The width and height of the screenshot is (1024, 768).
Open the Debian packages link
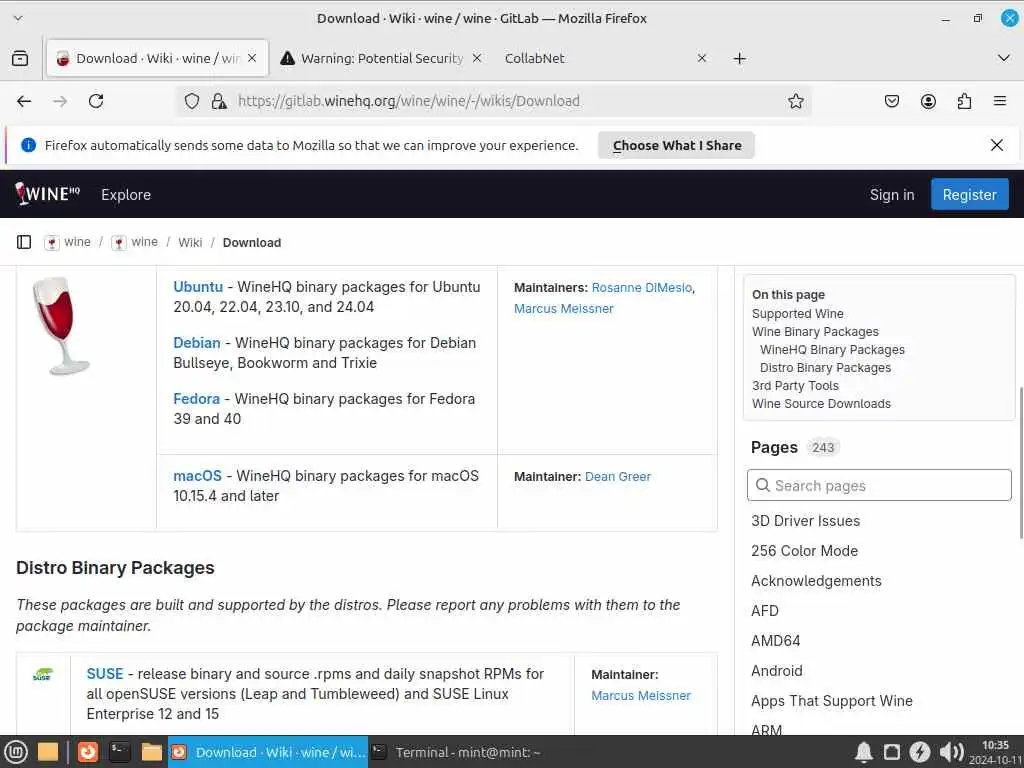[197, 343]
